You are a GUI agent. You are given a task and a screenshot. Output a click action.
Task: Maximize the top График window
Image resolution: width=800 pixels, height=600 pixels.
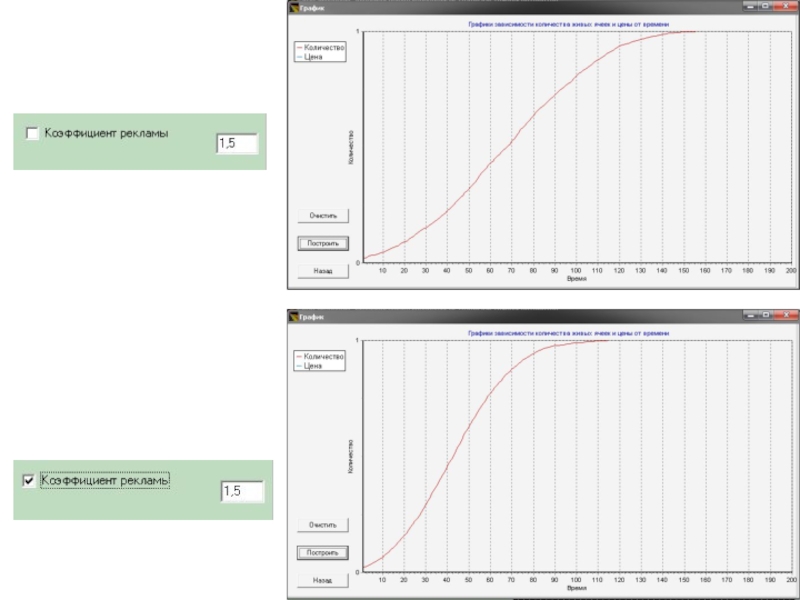point(765,7)
